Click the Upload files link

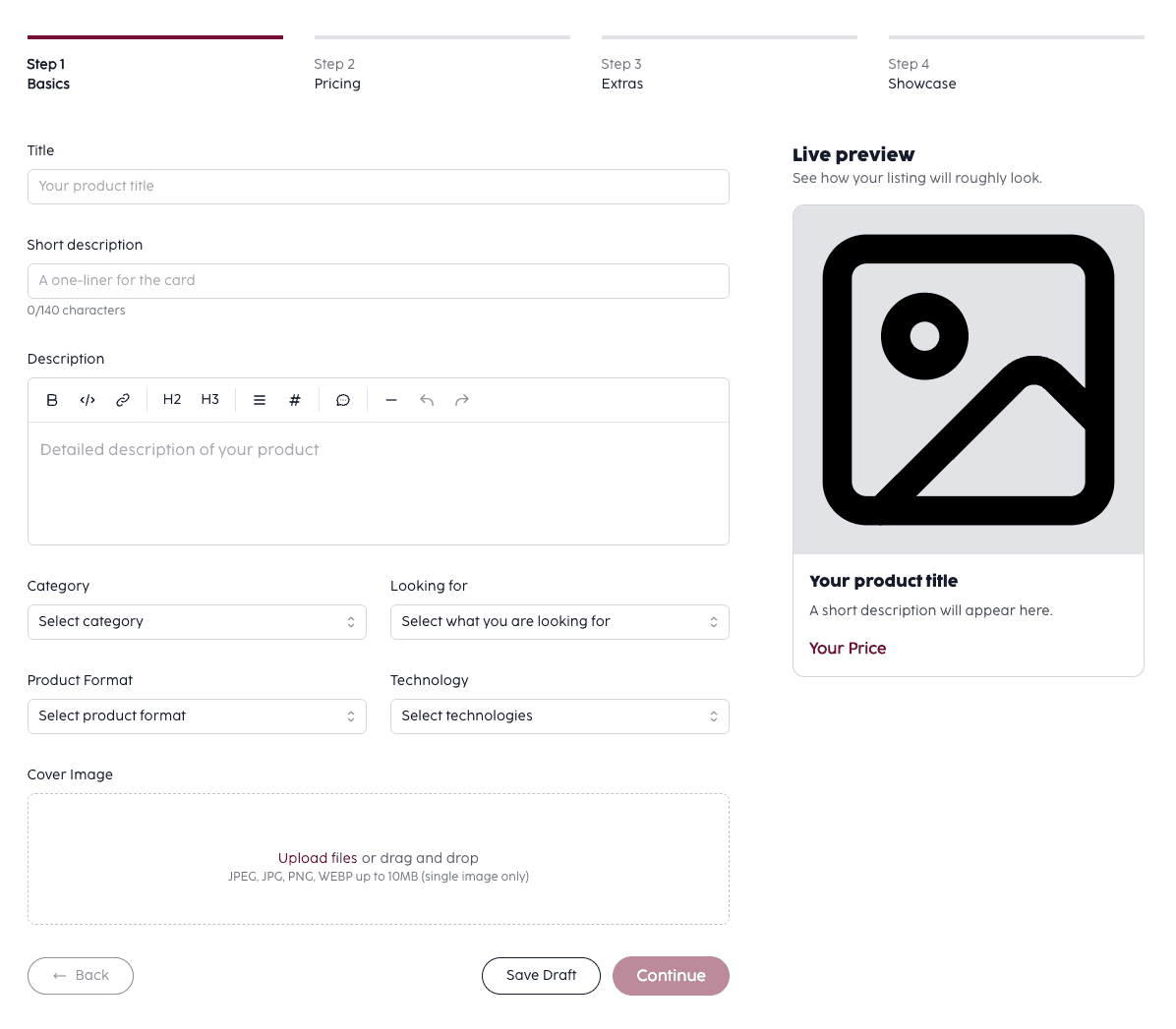pyautogui.click(x=318, y=858)
